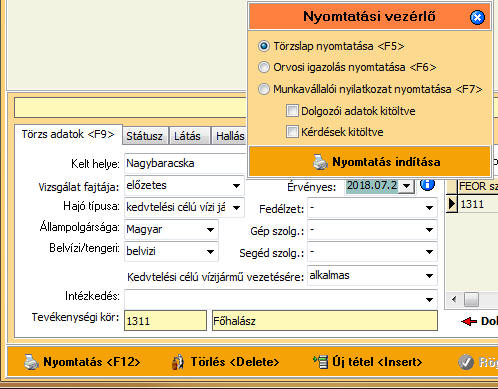The image size is (498, 389).
Task: Click new item icon beside Új tétel
Action: (x=321, y=362)
